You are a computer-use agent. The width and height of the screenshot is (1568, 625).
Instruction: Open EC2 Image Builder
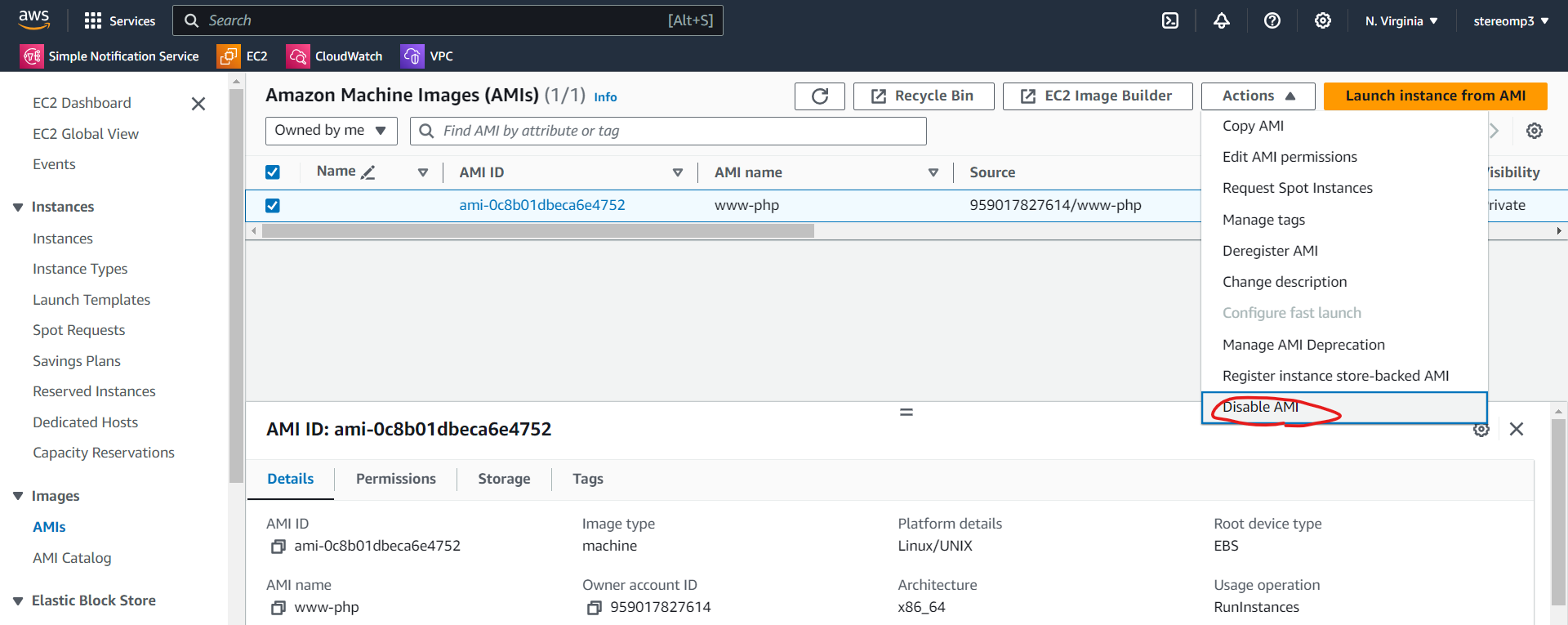pyautogui.click(x=1098, y=96)
